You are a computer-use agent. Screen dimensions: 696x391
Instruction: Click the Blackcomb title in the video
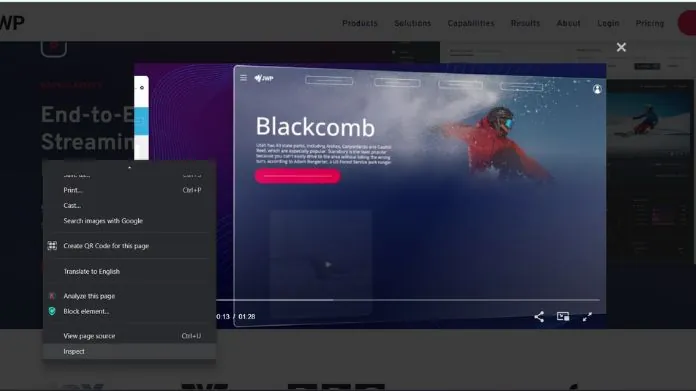[315, 127]
